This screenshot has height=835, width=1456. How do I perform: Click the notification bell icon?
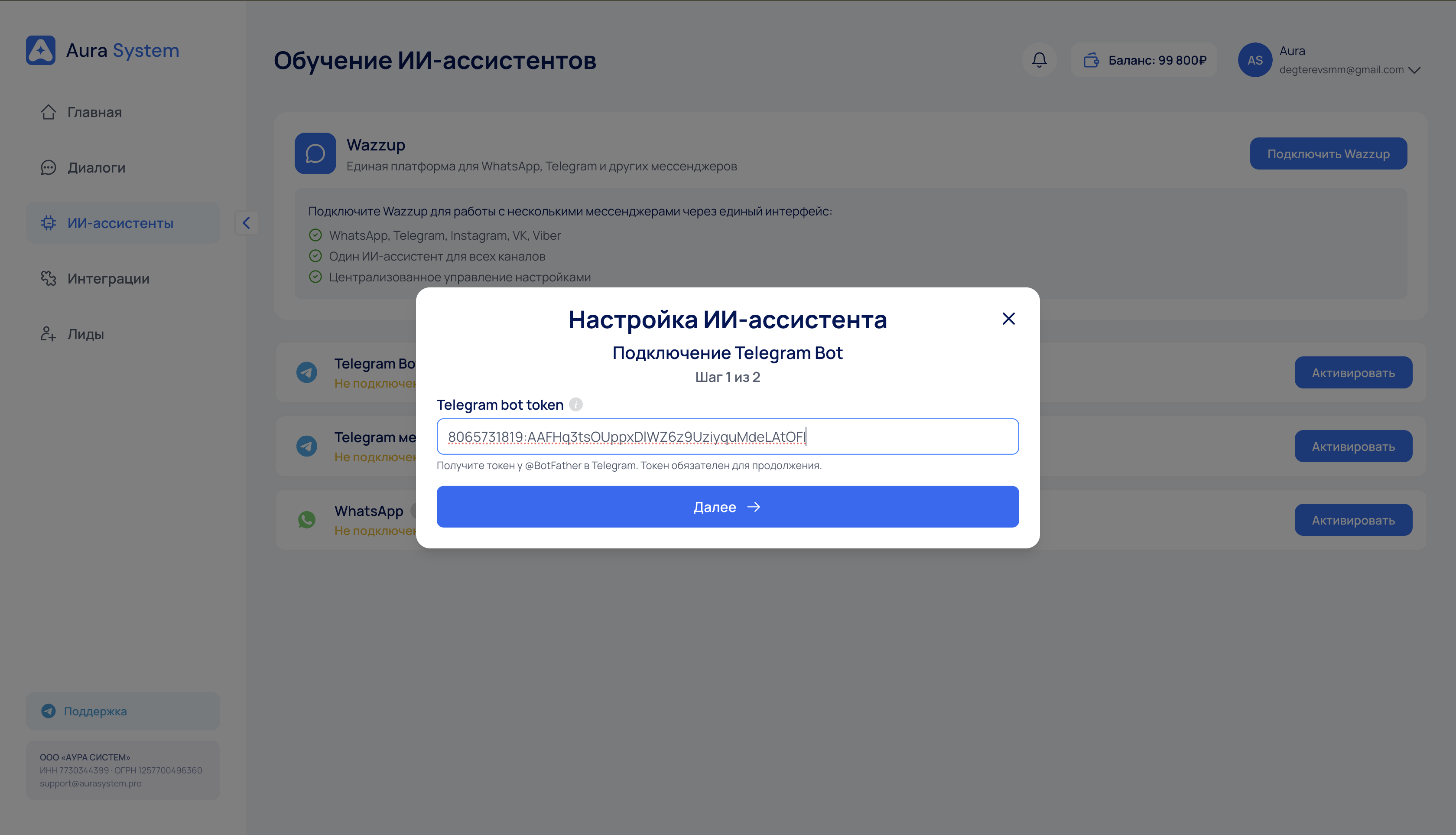(1039, 60)
